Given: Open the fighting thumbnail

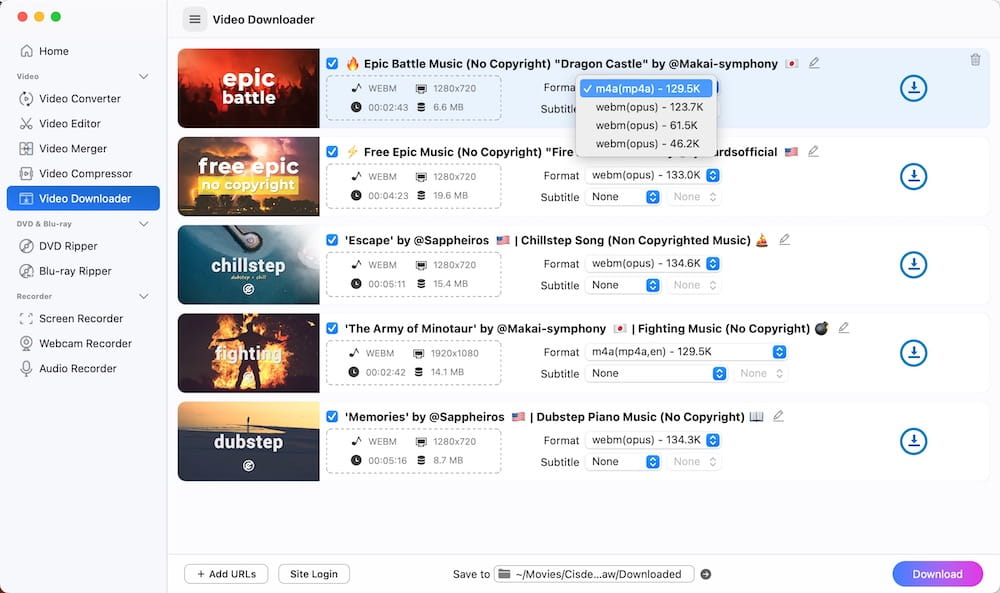Looking at the screenshot, I should tap(249, 353).
